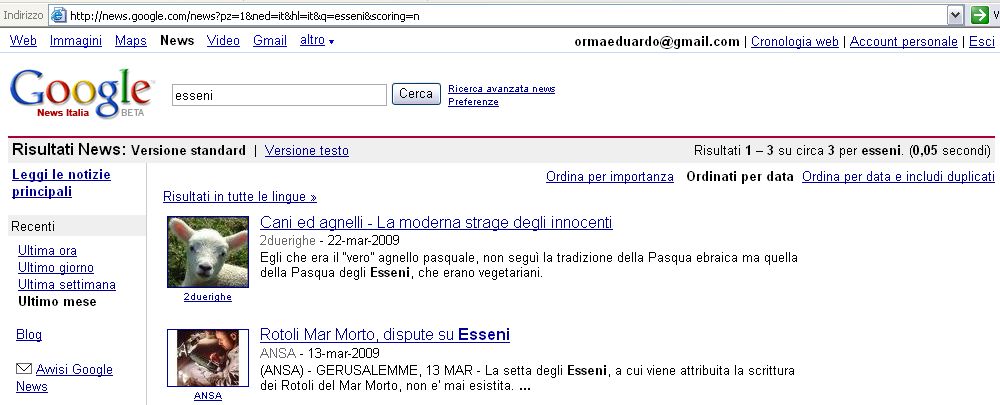This screenshot has width=1000, height=405.
Task: Click the ANSA link under the thumbnail
Action: pyautogui.click(x=208, y=396)
